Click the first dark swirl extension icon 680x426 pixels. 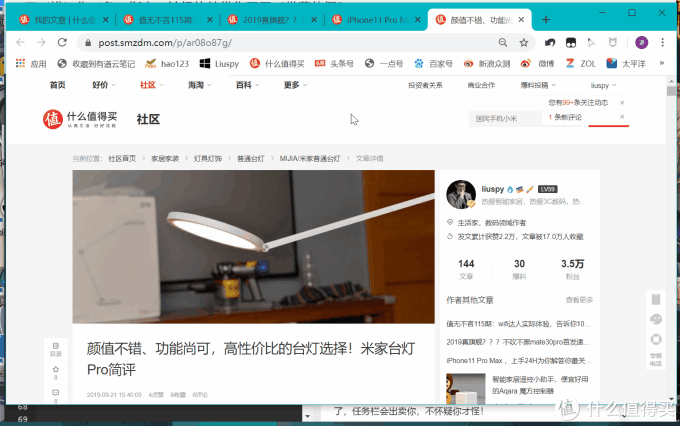pyautogui.click(x=550, y=43)
